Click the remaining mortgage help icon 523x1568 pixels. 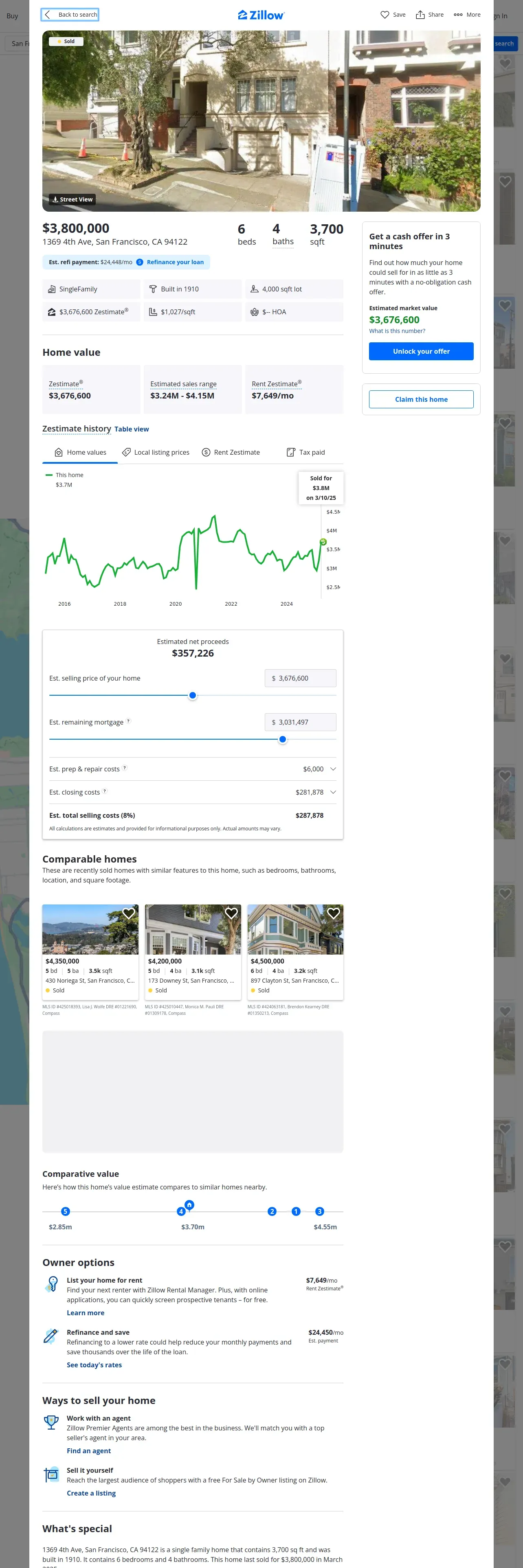click(128, 721)
